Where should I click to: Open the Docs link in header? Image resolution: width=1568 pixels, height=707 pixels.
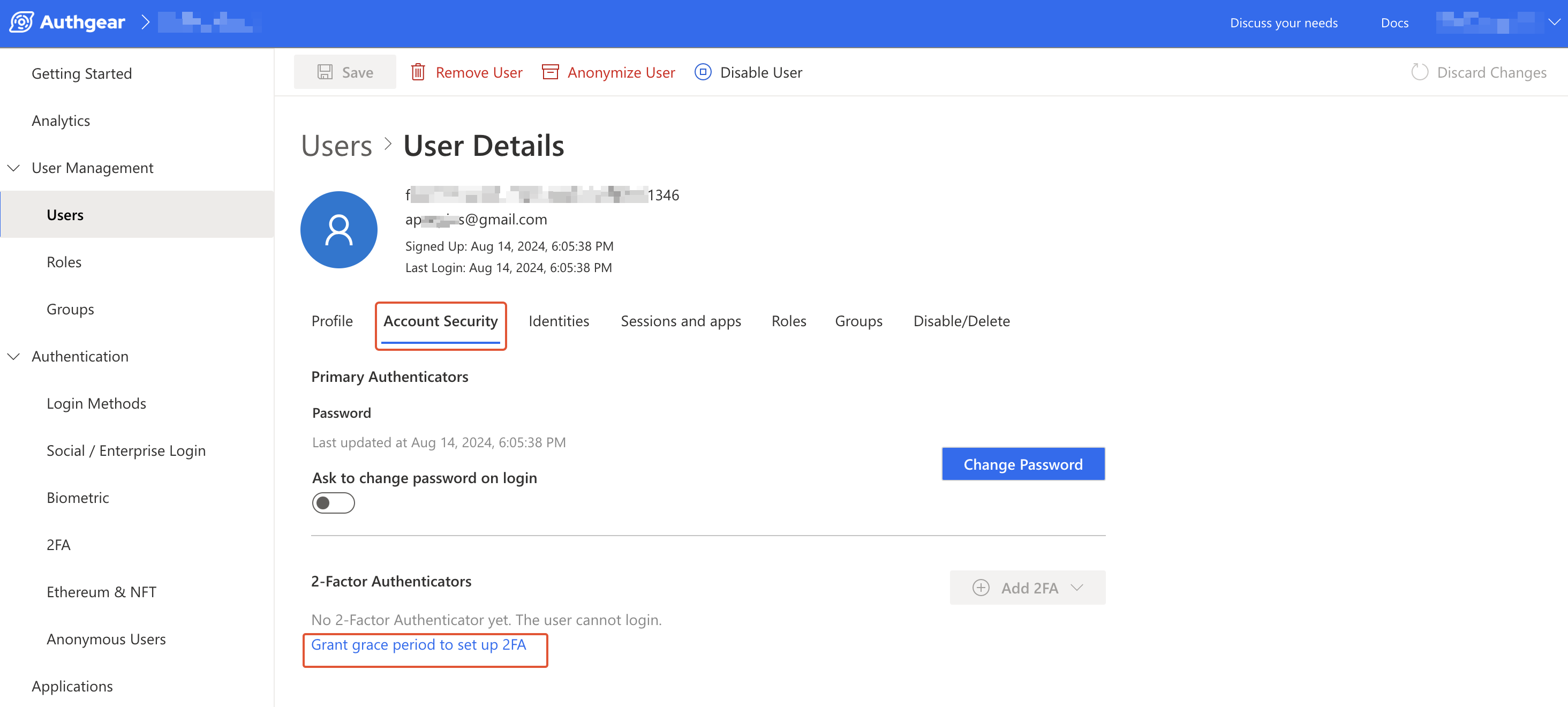[x=1394, y=22]
